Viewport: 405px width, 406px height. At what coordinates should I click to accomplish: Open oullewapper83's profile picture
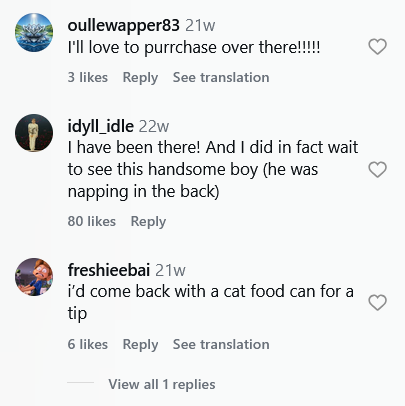34,32
